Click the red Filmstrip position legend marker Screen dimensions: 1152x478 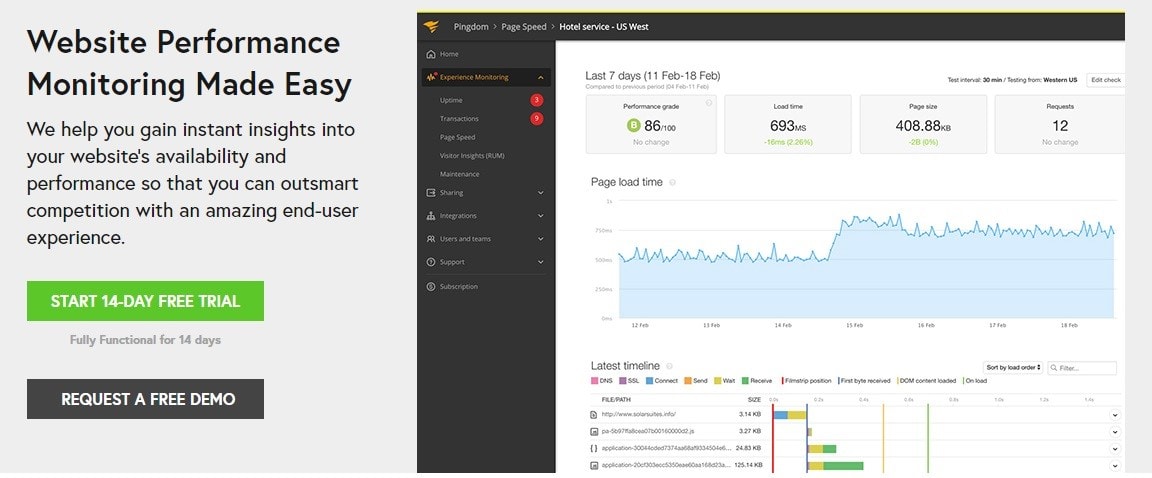pos(782,381)
